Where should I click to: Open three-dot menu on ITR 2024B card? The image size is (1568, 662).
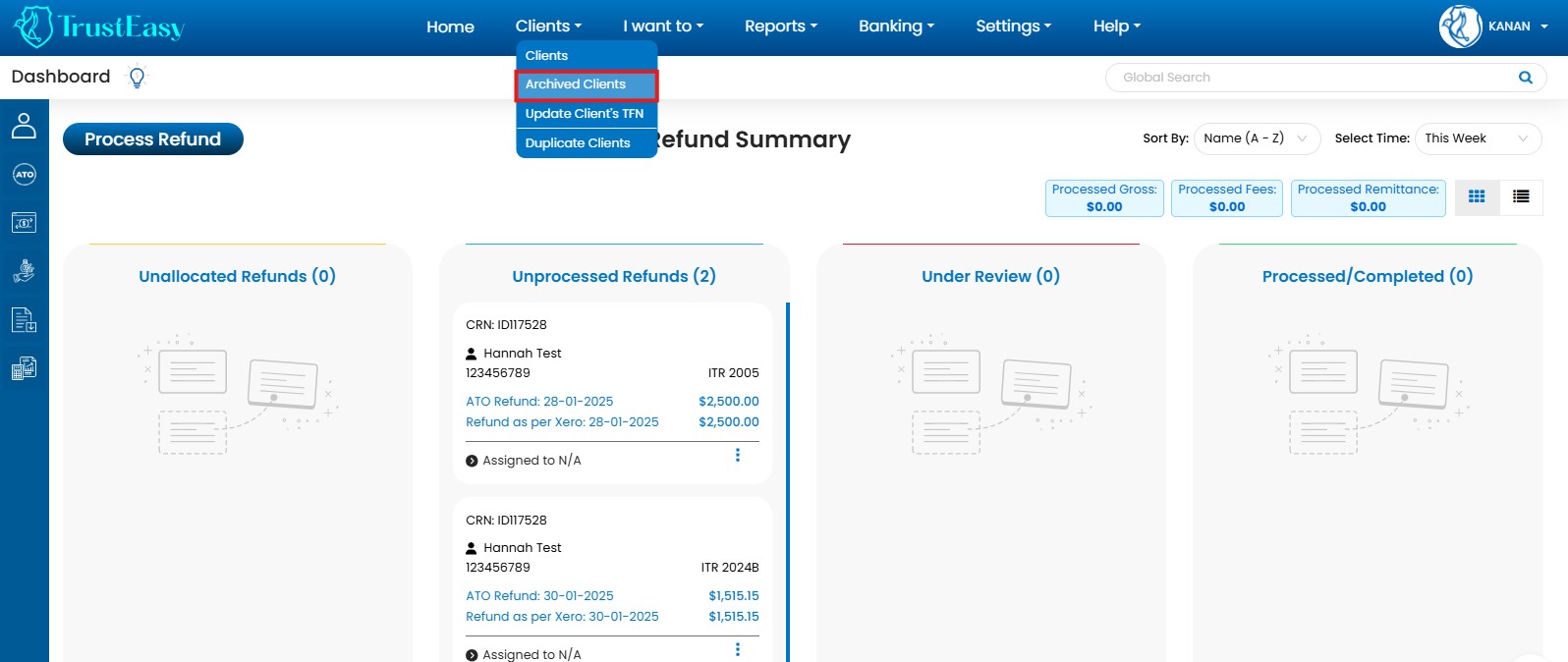click(x=738, y=650)
